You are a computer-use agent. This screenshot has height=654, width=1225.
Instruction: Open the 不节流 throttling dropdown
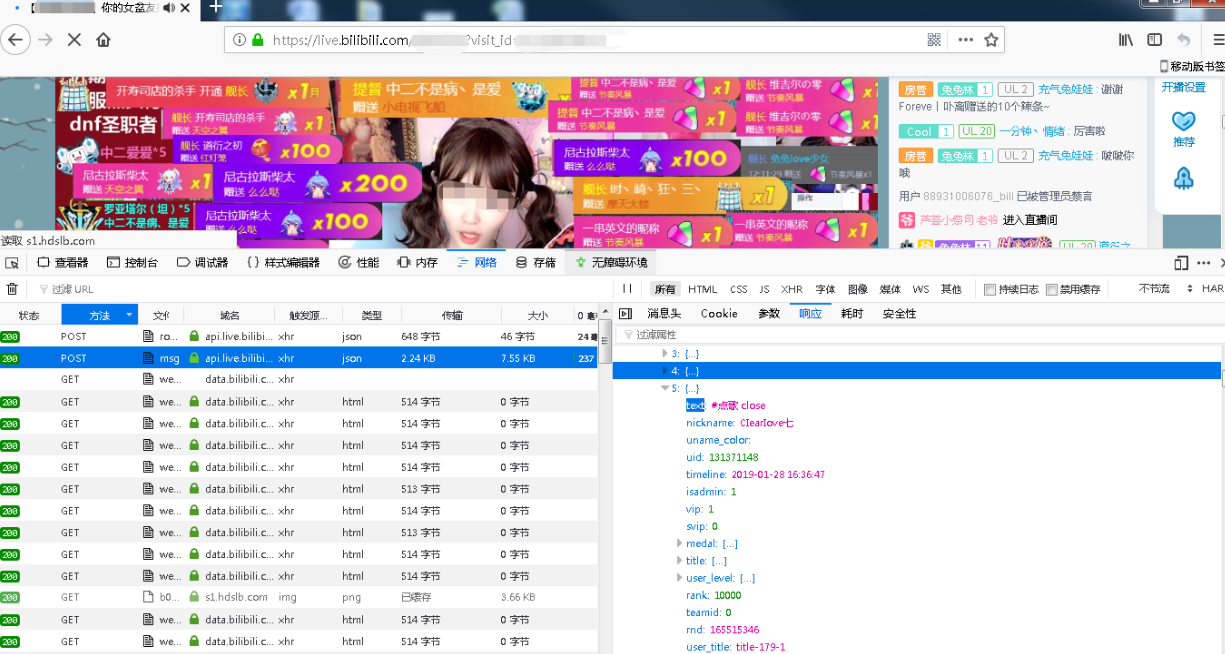coord(1166,289)
